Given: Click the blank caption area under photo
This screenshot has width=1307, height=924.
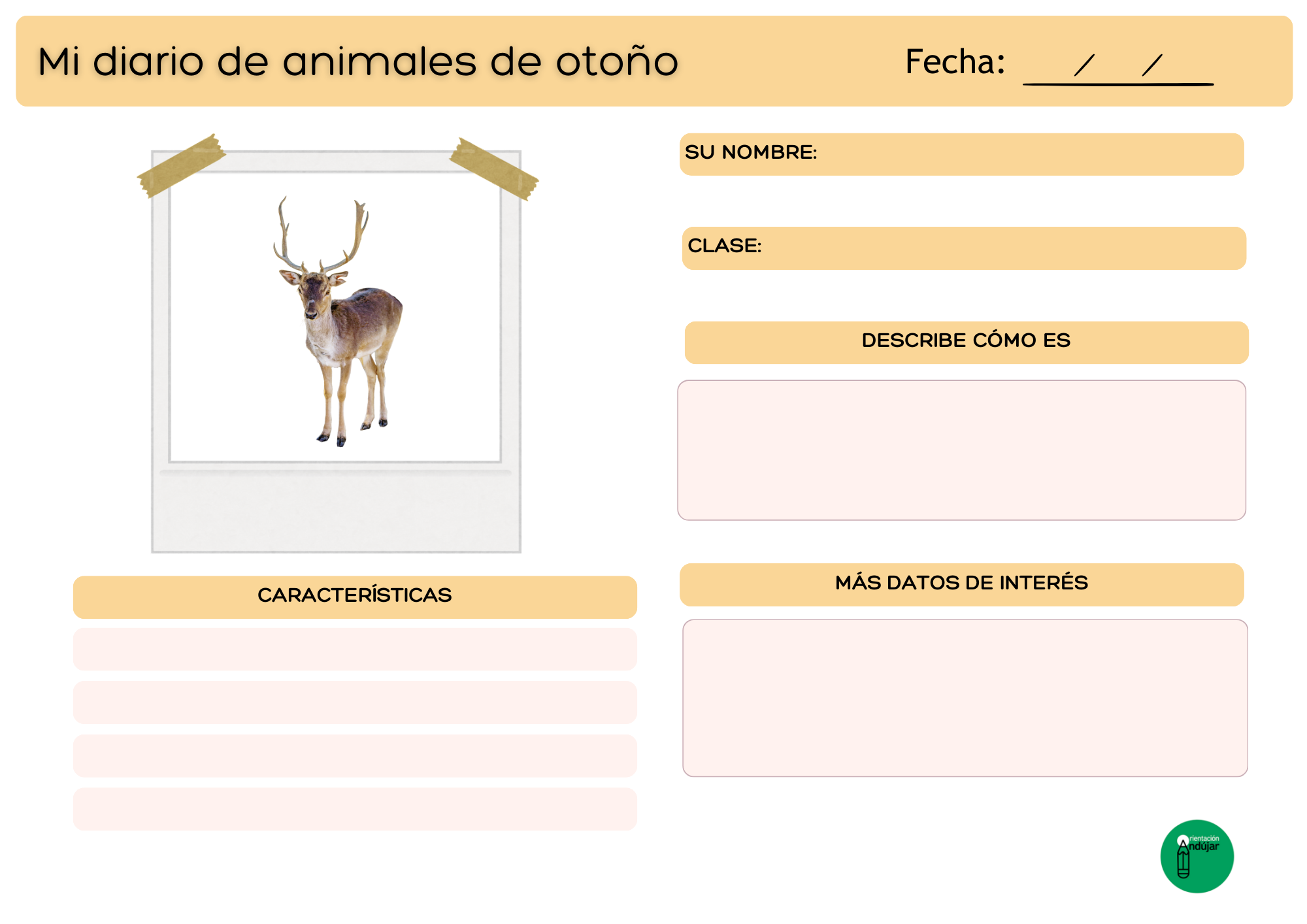Looking at the screenshot, I should point(336,513).
